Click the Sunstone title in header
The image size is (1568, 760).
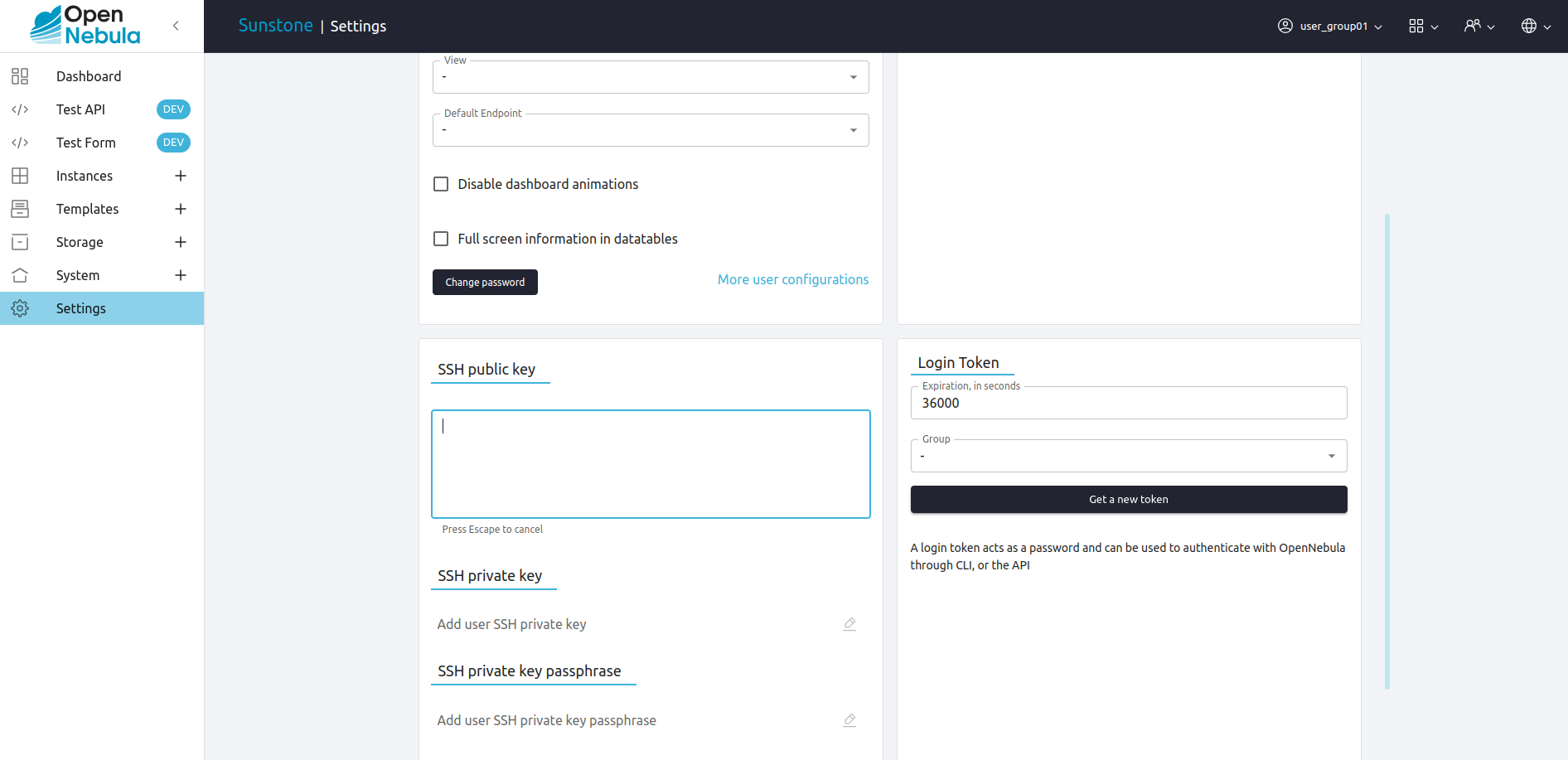pos(276,26)
